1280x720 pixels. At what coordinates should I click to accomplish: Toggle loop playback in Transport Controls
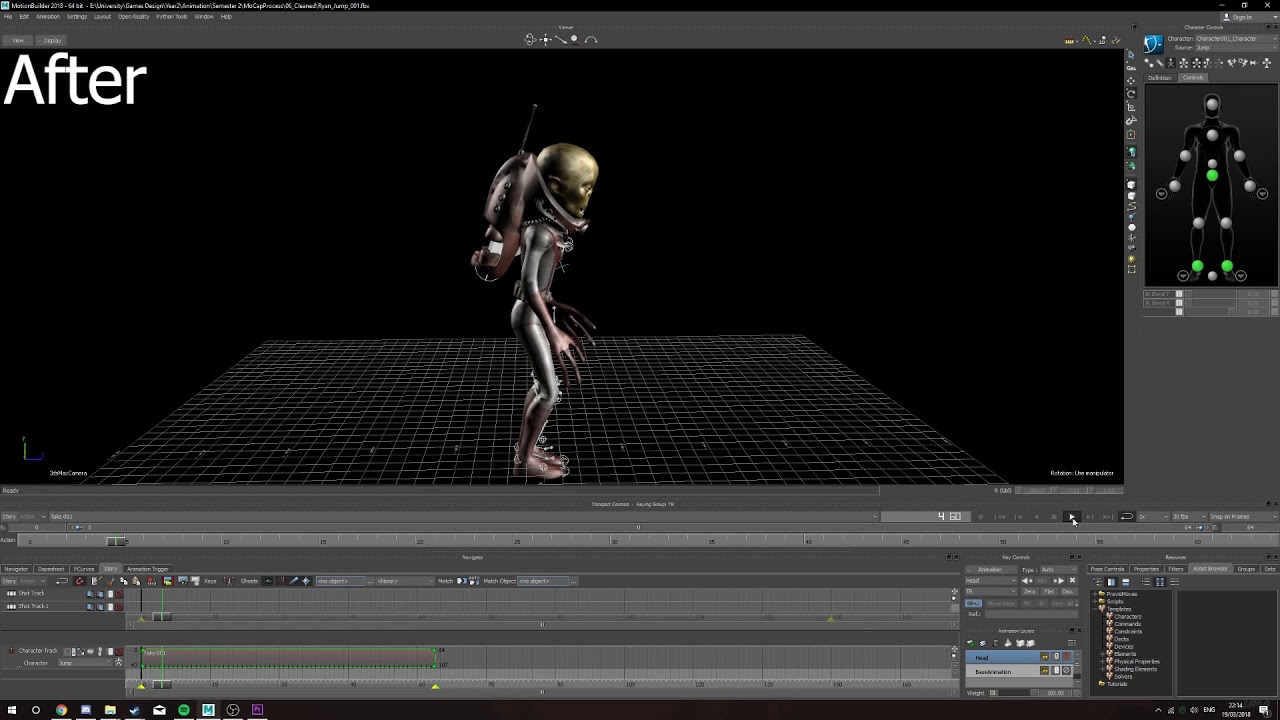[1127, 517]
